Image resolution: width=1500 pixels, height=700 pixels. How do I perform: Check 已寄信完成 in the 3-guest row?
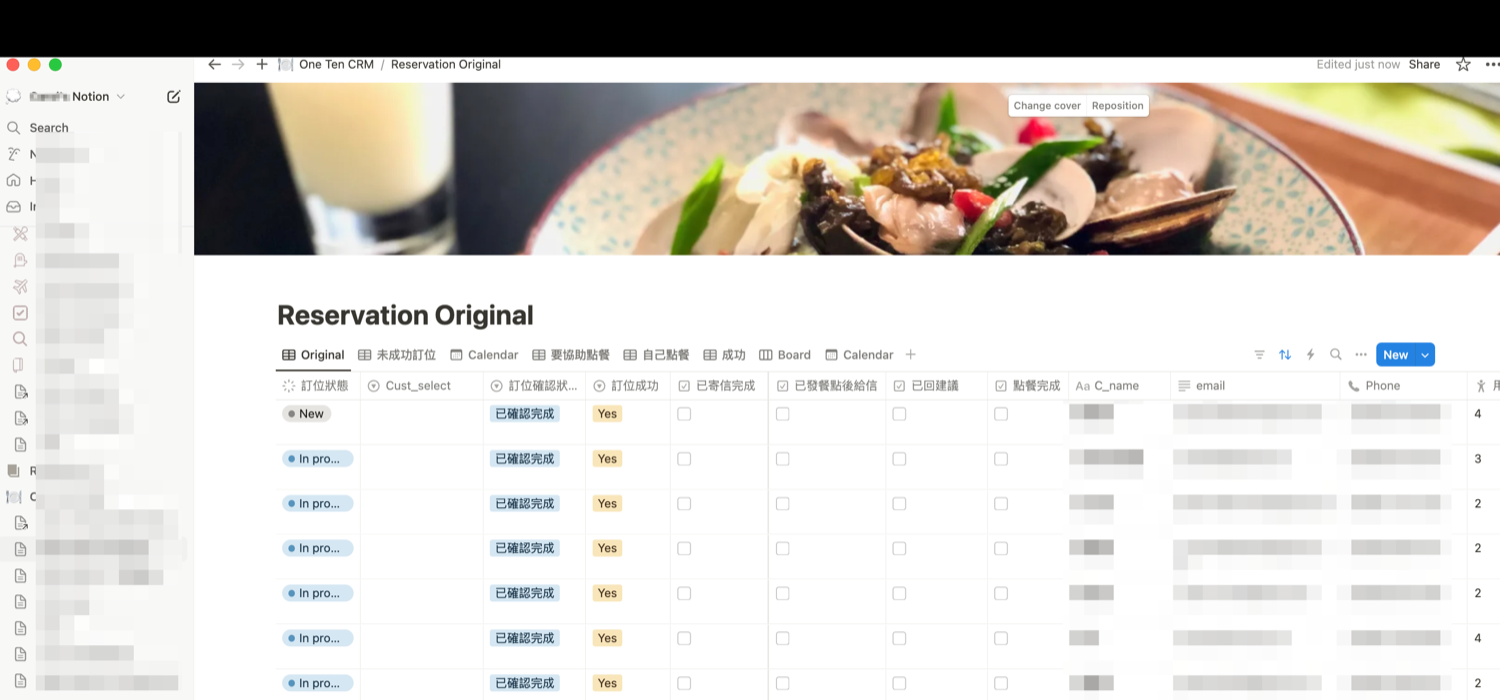pos(684,459)
